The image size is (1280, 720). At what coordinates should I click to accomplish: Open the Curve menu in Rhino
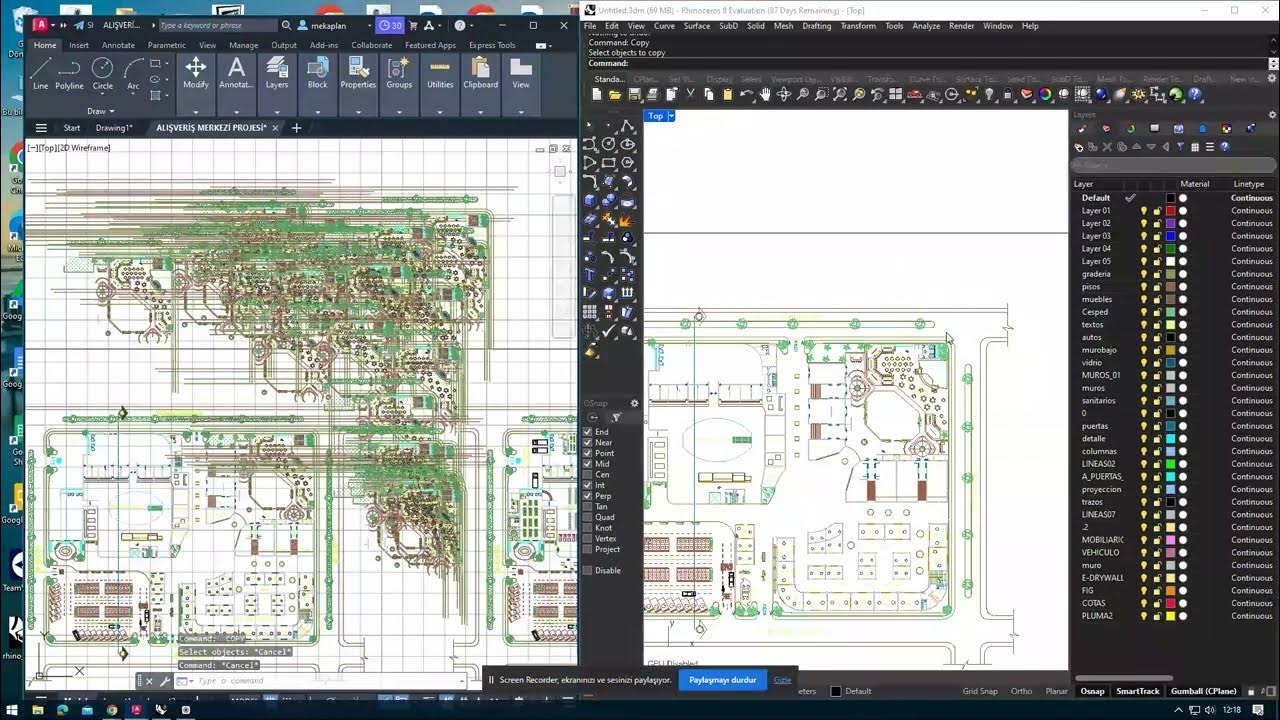coord(664,26)
